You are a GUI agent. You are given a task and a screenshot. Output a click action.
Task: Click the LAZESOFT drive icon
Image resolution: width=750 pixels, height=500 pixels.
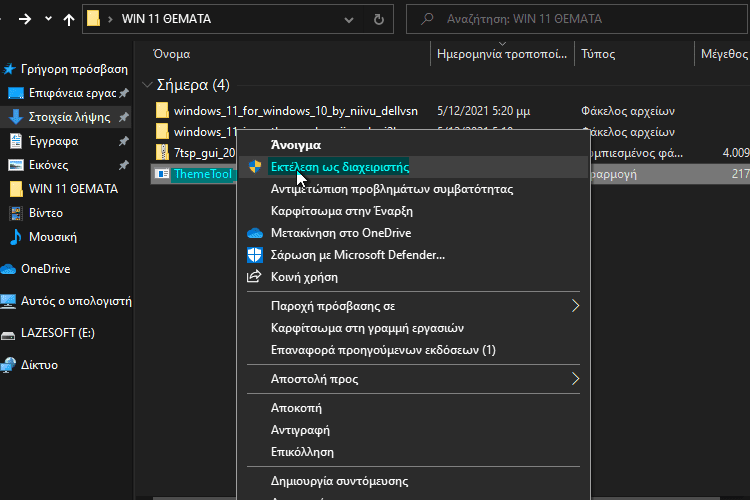point(8,334)
